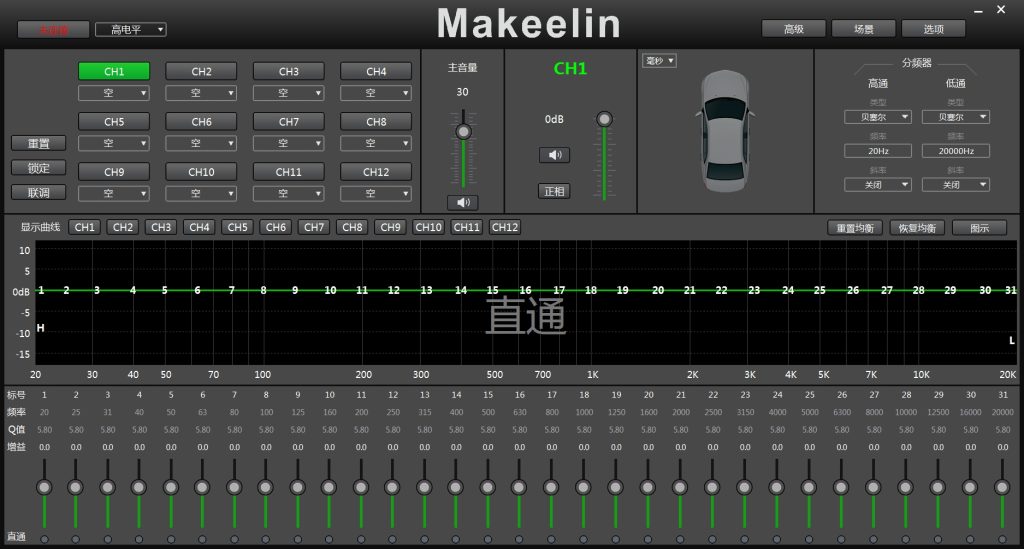Click the L low-pass marker on graph
Viewport: 1024px width, 549px height.
click(x=1012, y=340)
